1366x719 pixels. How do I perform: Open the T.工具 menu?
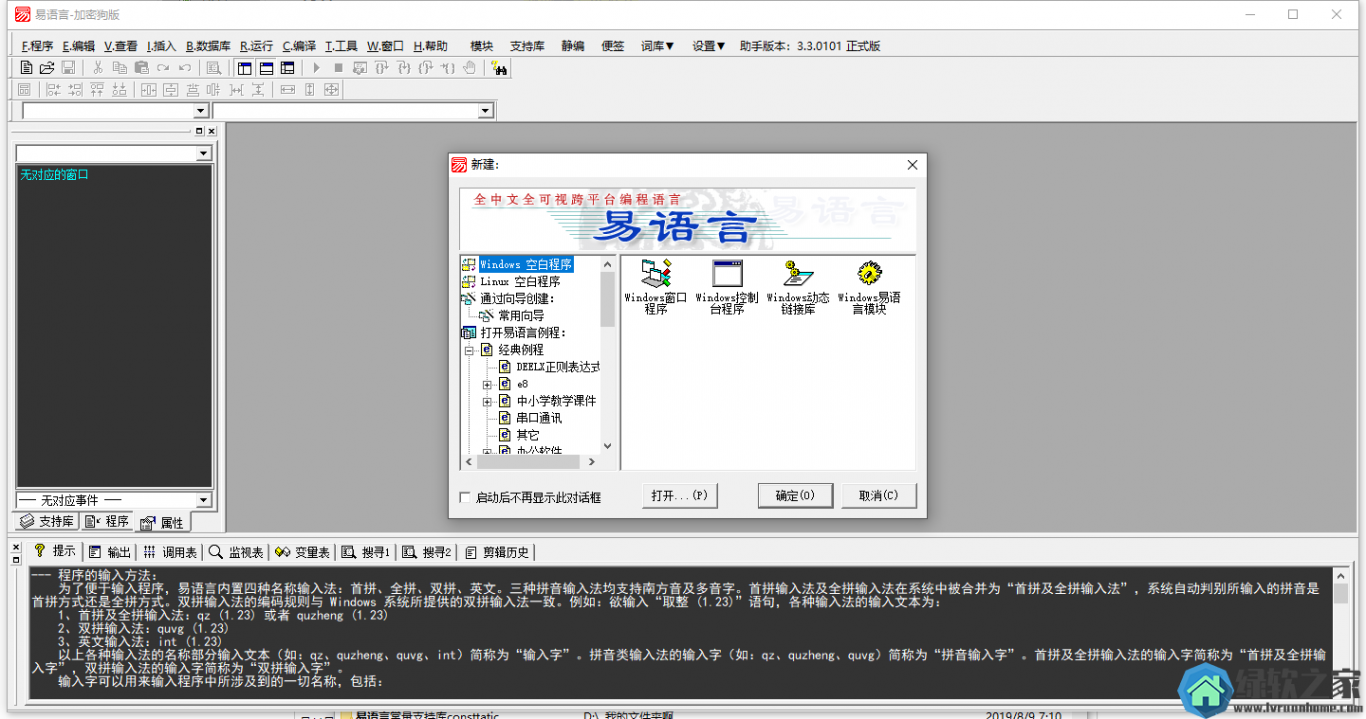[x=341, y=46]
